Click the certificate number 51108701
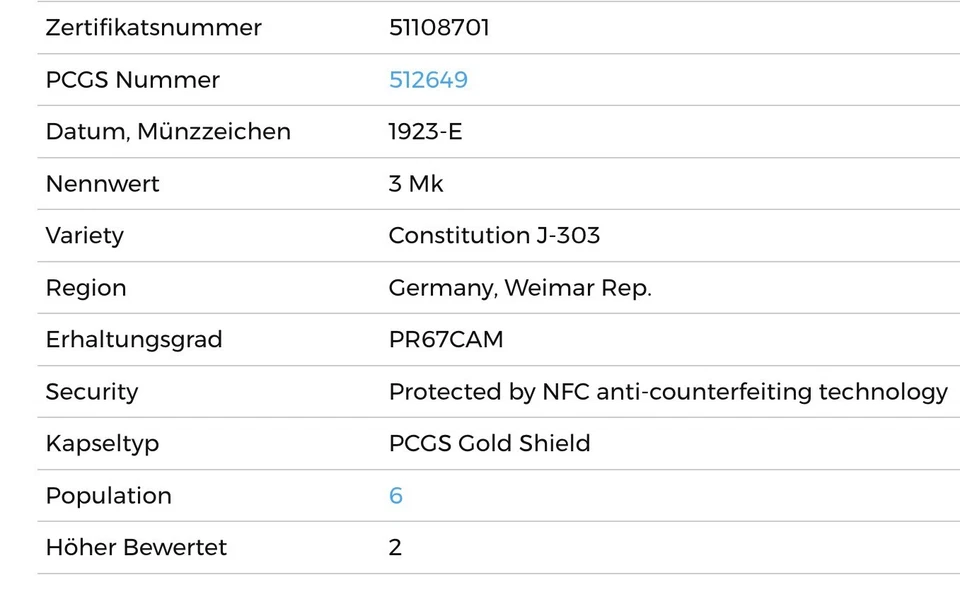Image resolution: width=960 pixels, height=604 pixels. click(x=439, y=28)
